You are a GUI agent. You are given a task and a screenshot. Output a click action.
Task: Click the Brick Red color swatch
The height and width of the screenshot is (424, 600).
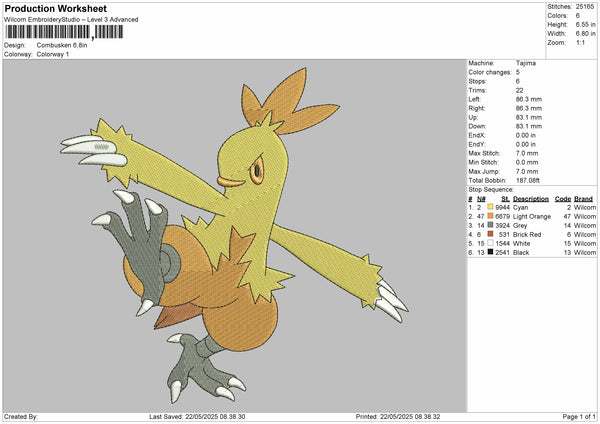point(490,234)
